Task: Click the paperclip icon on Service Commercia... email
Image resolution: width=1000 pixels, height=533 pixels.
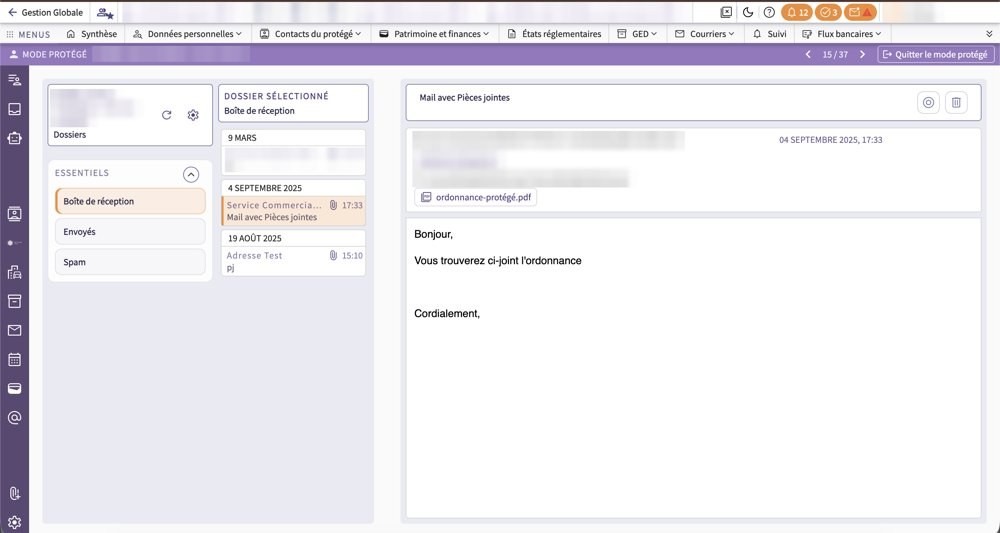Action: 333,205
